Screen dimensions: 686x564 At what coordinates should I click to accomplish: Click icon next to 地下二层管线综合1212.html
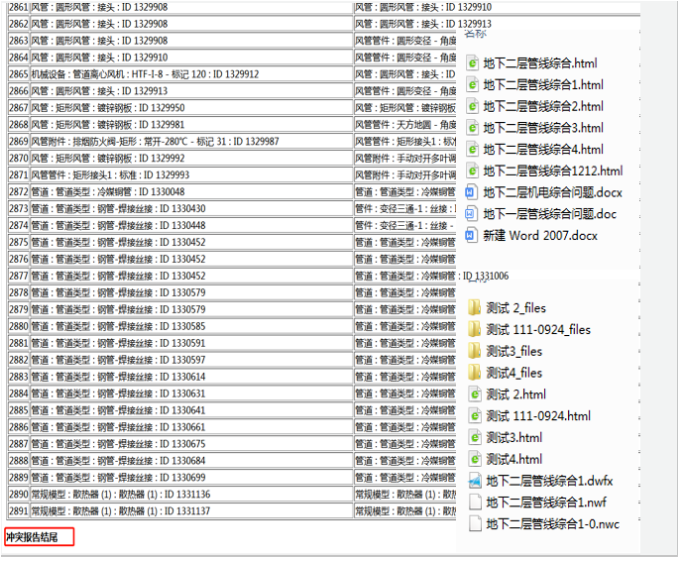(x=472, y=171)
